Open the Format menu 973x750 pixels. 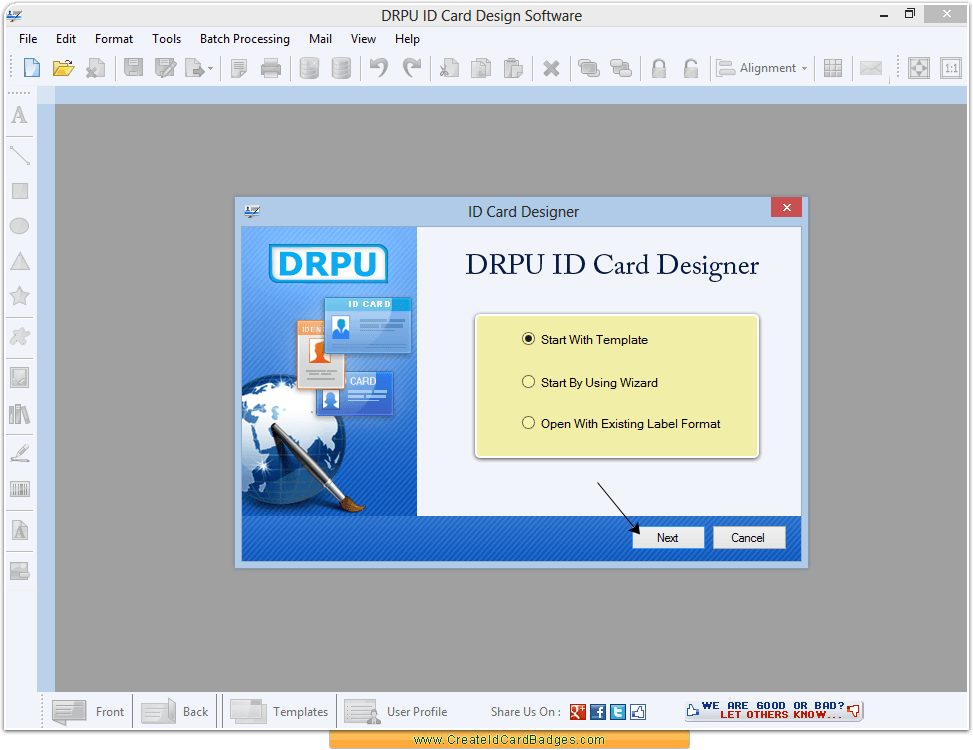(114, 38)
